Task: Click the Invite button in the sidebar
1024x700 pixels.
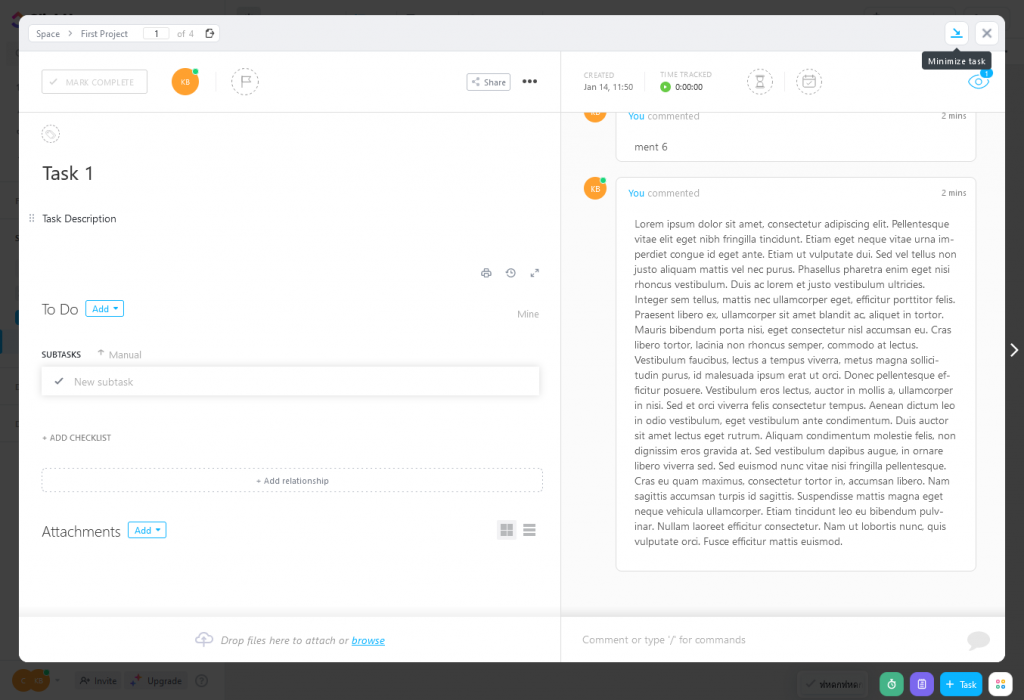Action: coord(99,680)
